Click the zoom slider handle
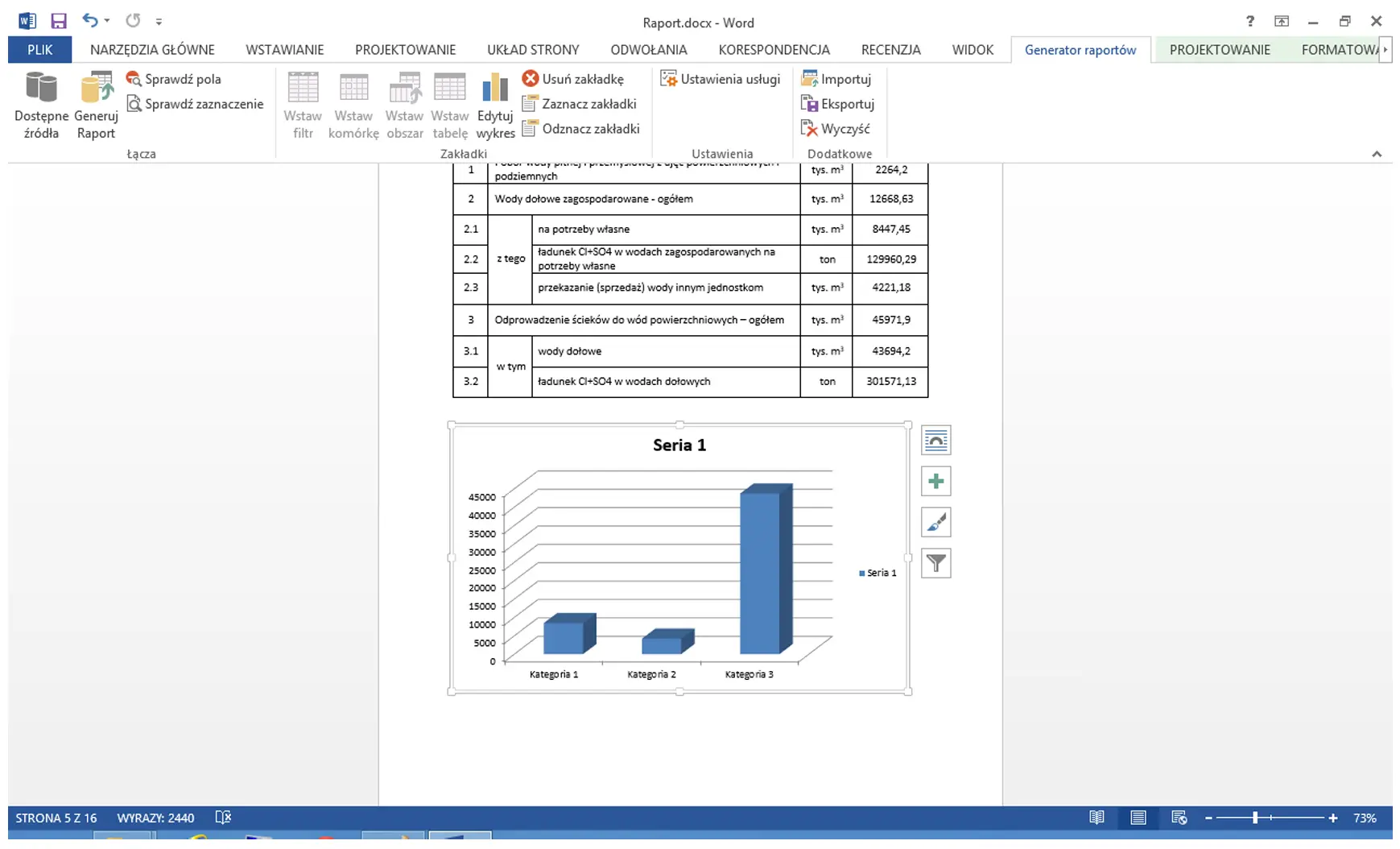Screen dimensions: 1400x849 [x=1254, y=818]
